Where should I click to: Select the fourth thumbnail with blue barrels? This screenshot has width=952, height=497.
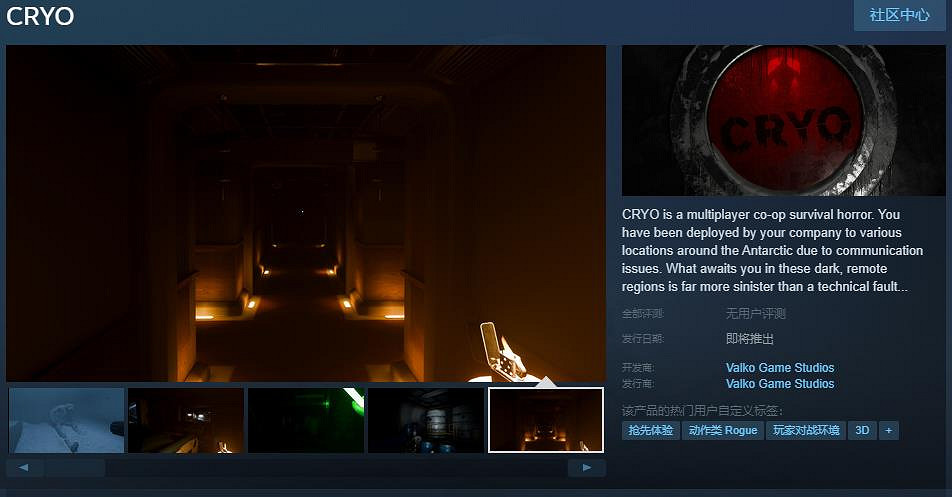point(426,421)
